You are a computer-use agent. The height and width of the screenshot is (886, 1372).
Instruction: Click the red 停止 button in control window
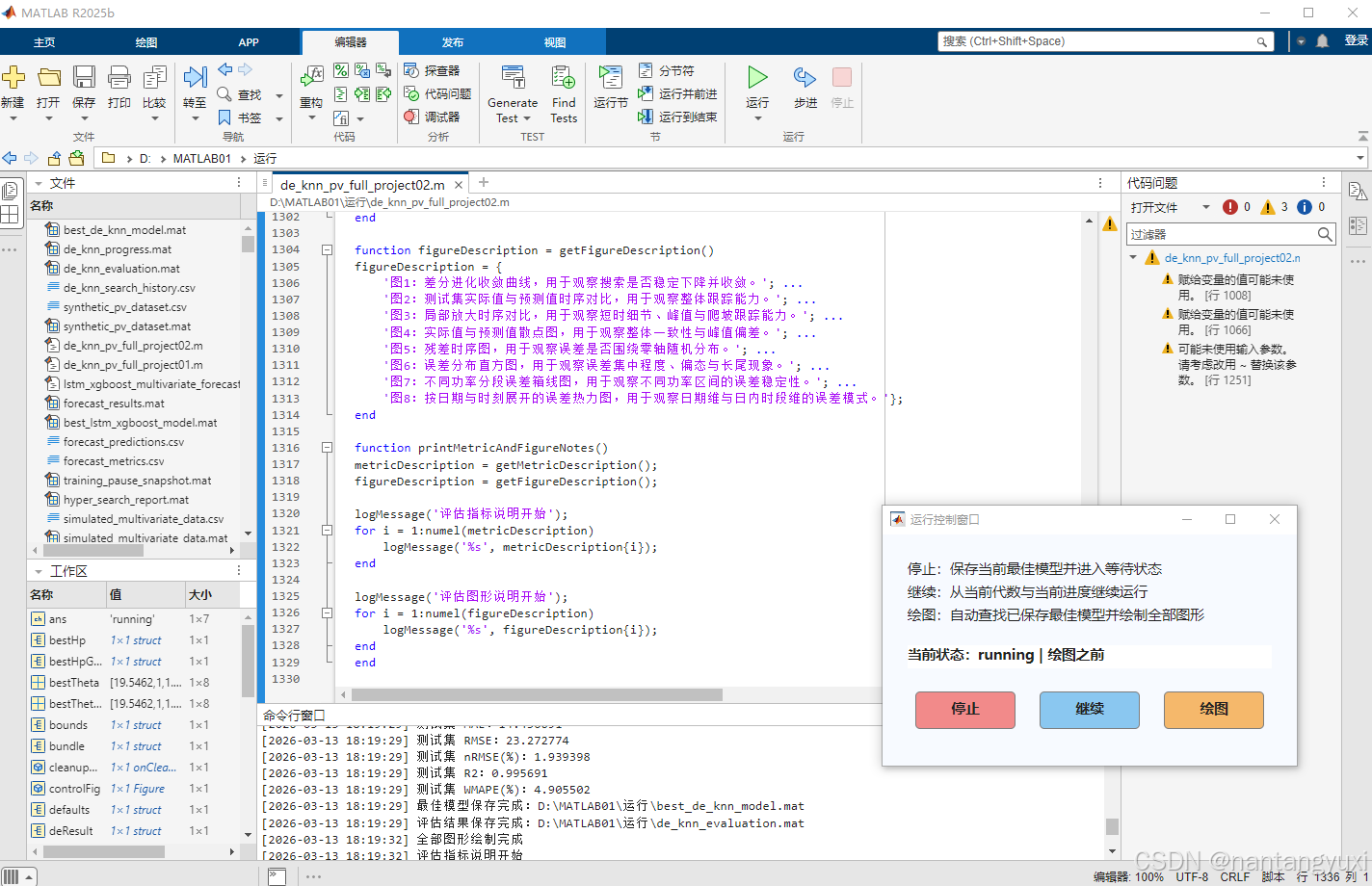coord(965,710)
